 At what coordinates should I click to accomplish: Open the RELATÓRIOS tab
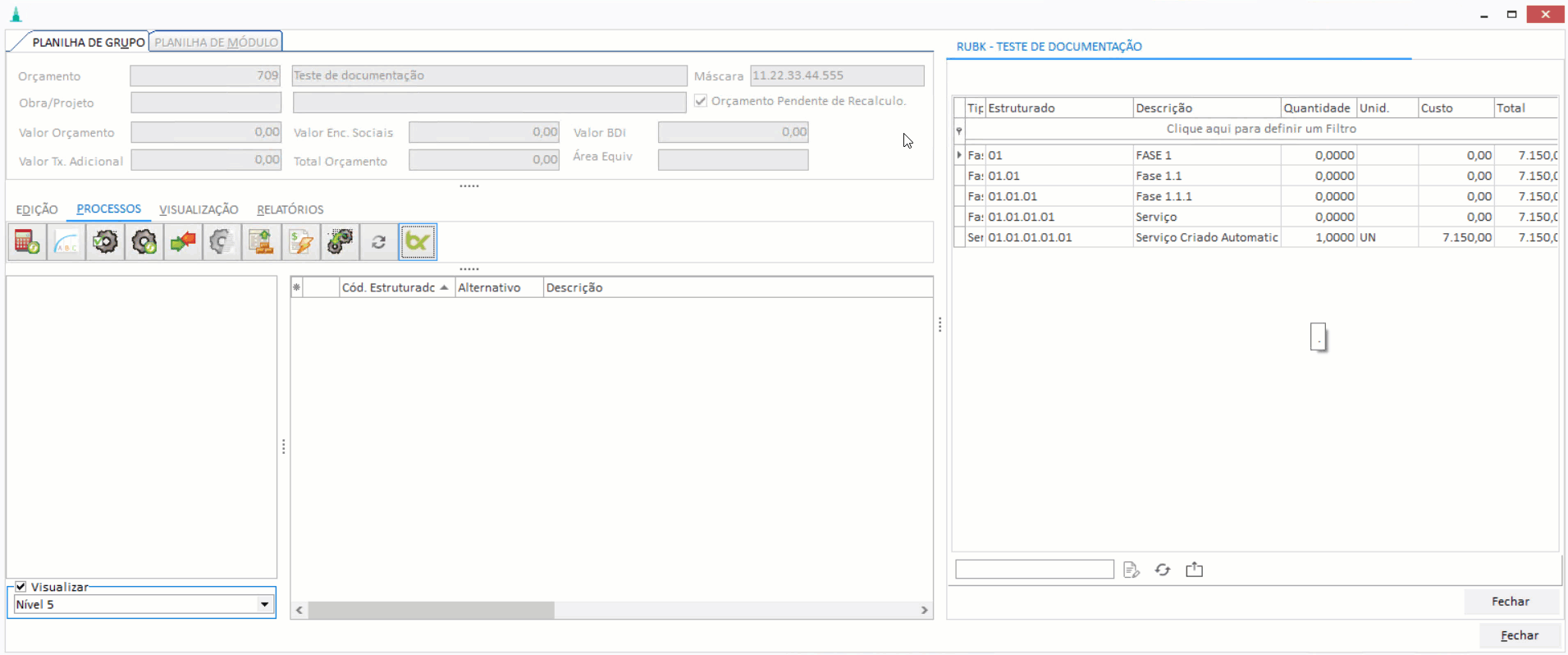[x=290, y=209]
